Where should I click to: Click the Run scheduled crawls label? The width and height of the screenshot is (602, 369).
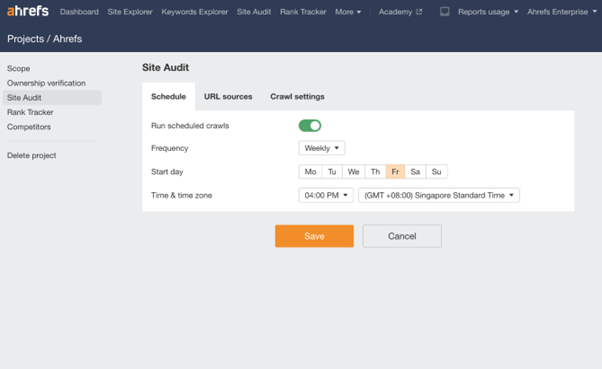(190, 126)
